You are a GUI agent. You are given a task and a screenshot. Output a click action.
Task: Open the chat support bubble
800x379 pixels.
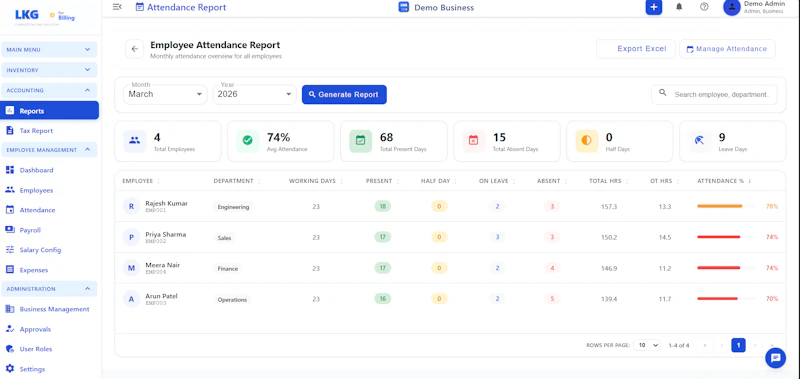click(x=776, y=358)
